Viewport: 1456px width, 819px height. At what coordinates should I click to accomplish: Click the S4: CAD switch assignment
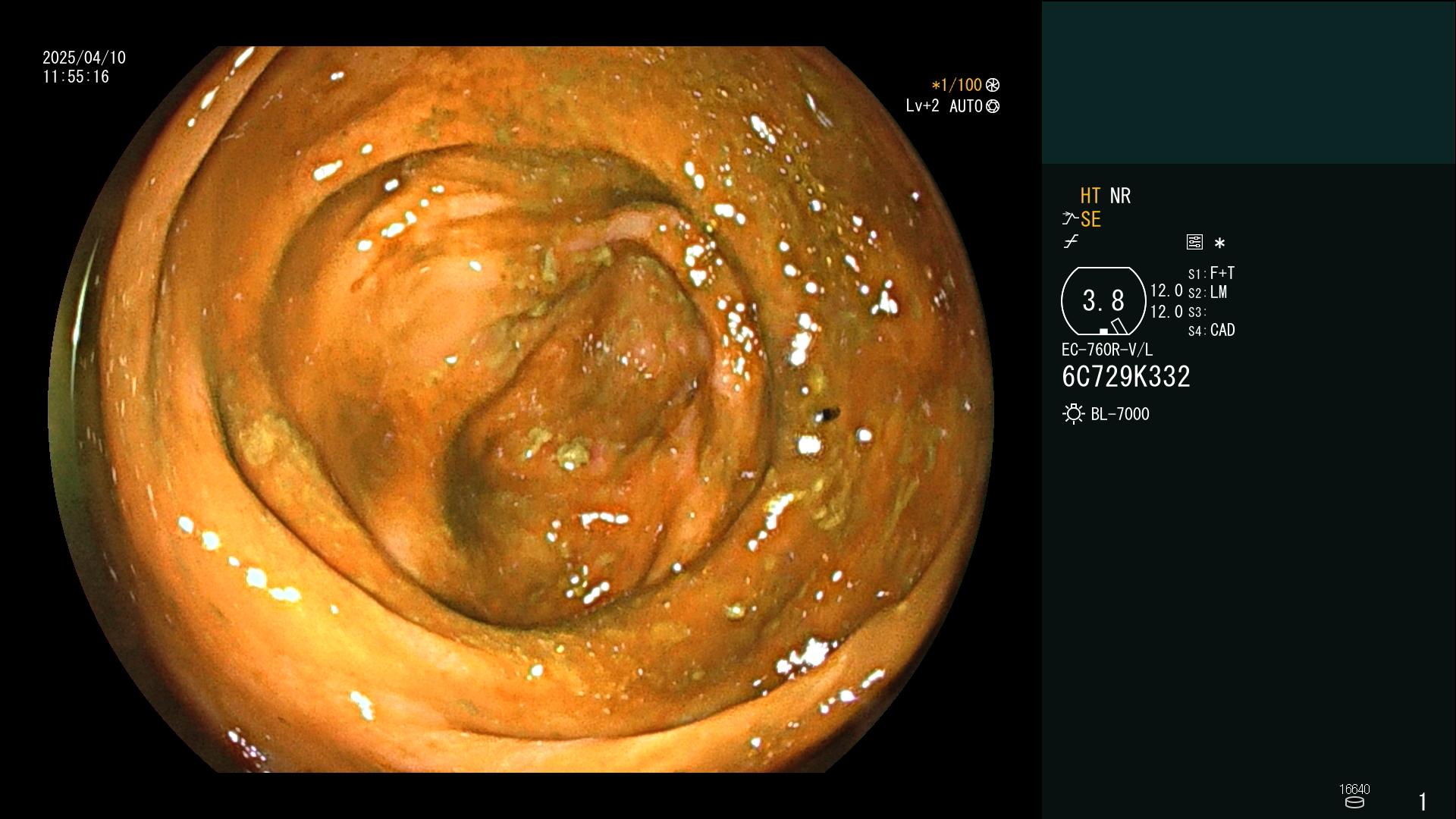(1211, 331)
